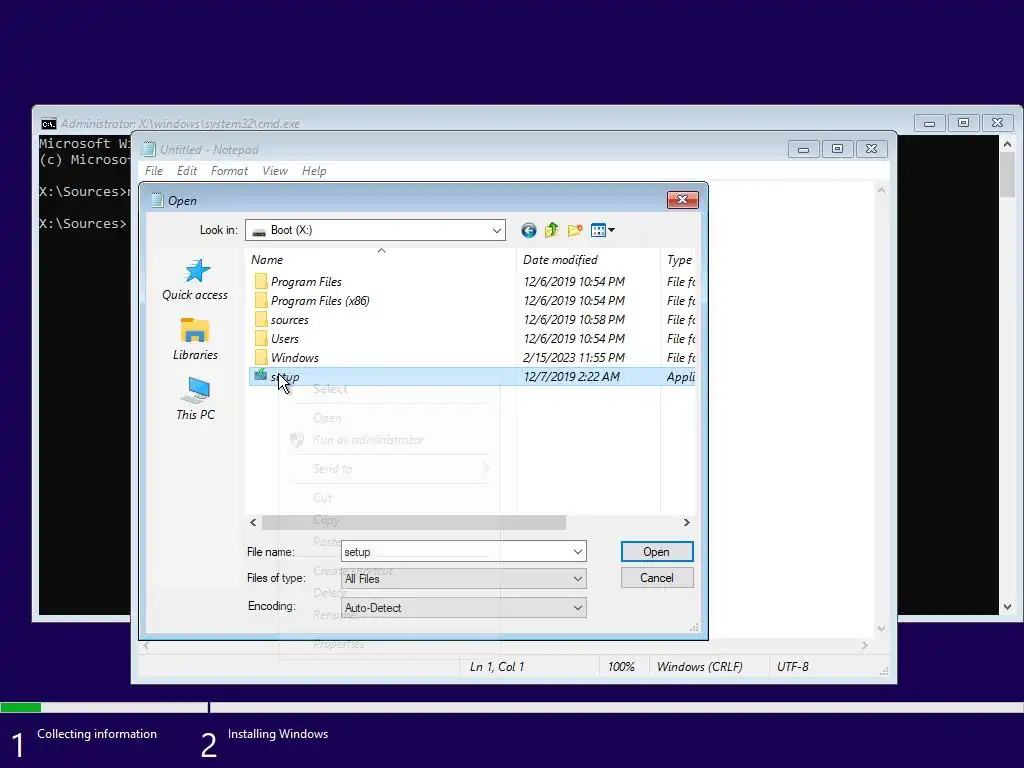Click the 2/15/2023 11:55 PM date for Windows

pyautogui.click(x=574, y=357)
